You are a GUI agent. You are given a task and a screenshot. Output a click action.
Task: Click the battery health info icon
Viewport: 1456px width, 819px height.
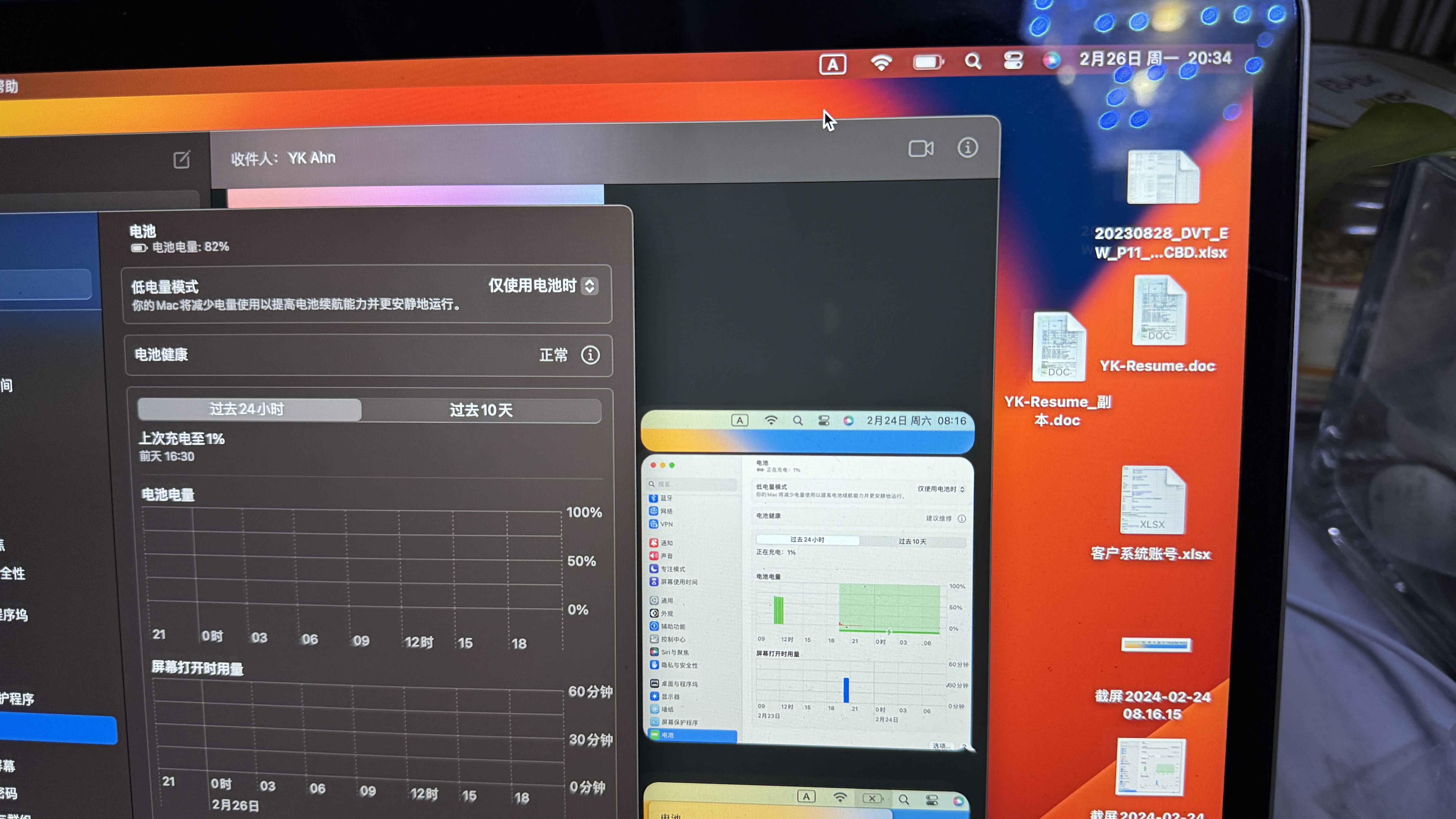(591, 355)
